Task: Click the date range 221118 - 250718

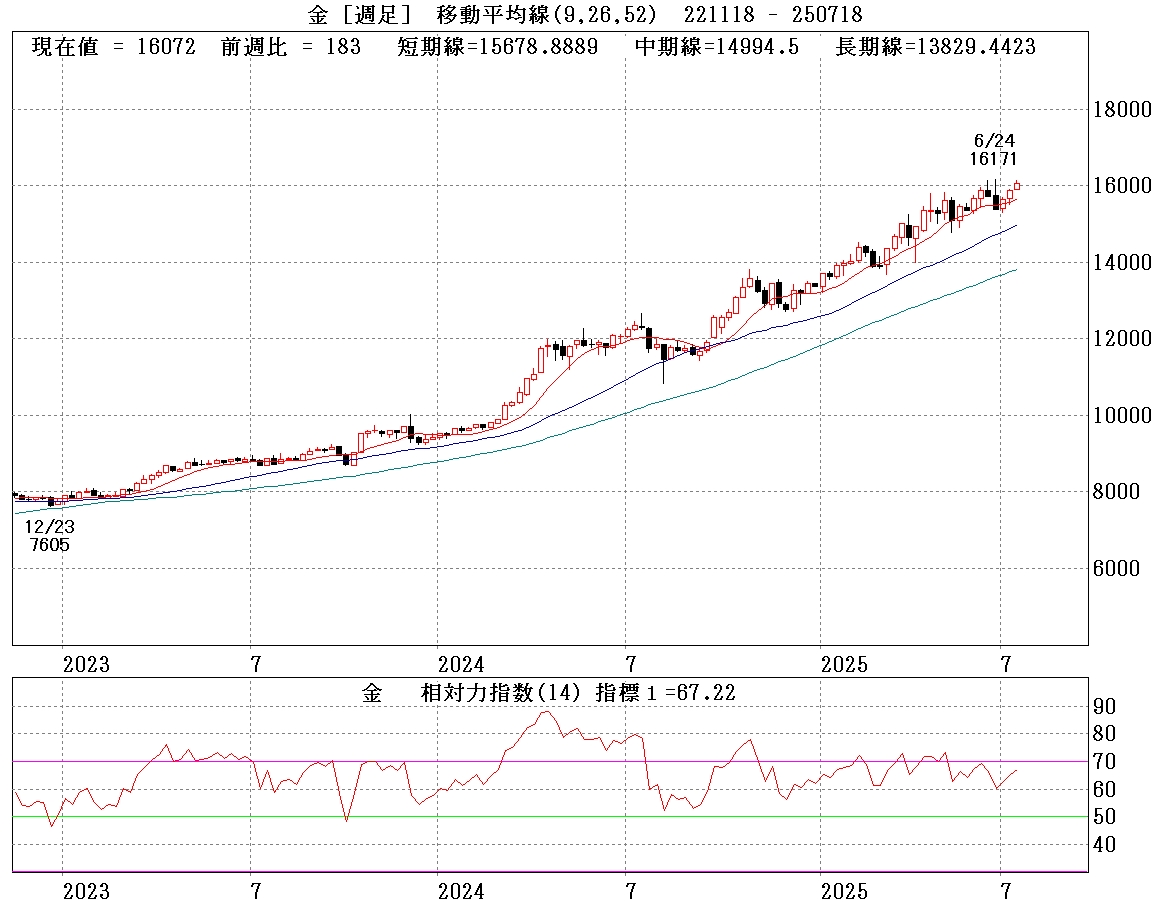Action: [x=773, y=14]
